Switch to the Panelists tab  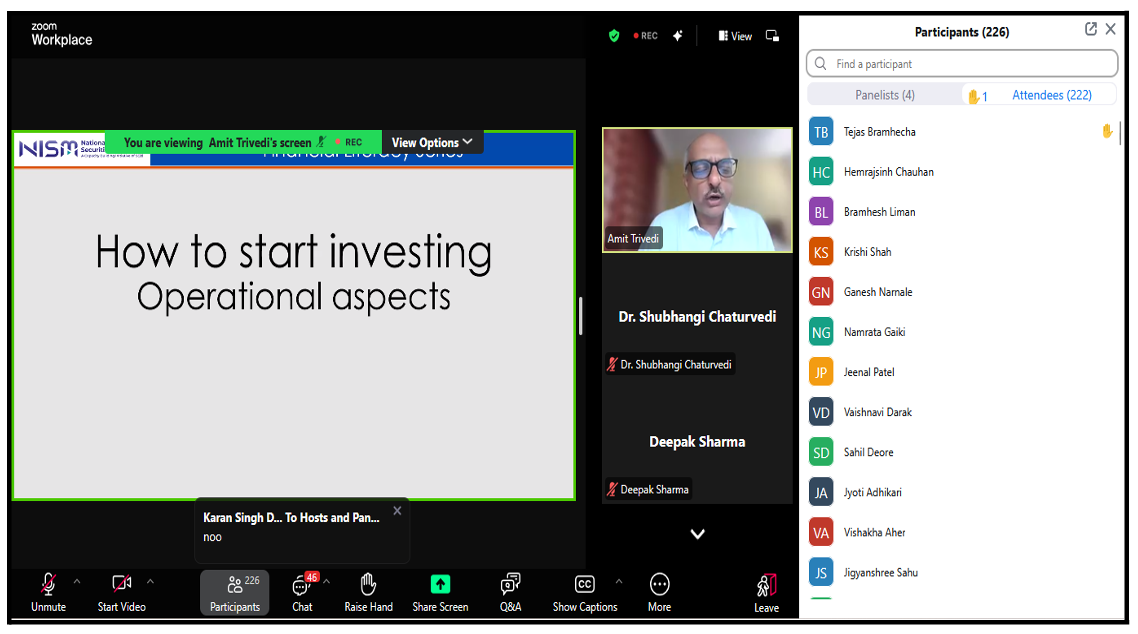pyautogui.click(x=884, y=95)
